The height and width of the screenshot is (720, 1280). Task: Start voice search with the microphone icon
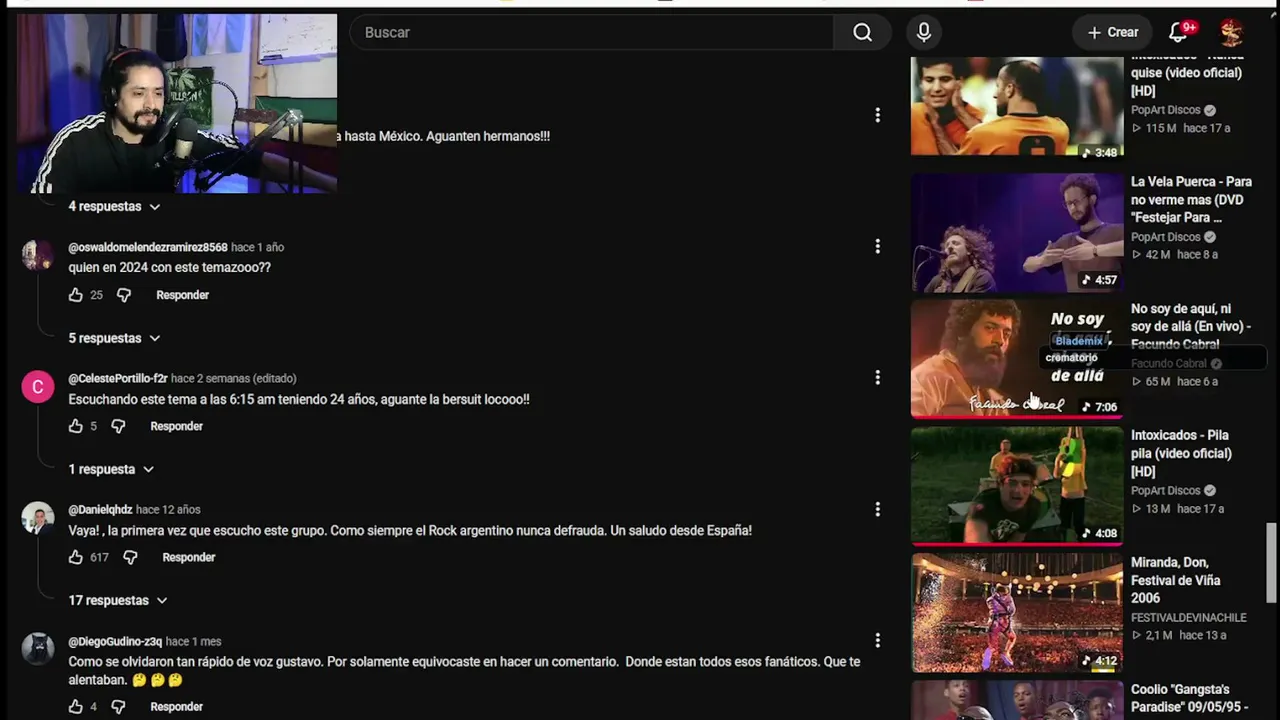[924, 32]
